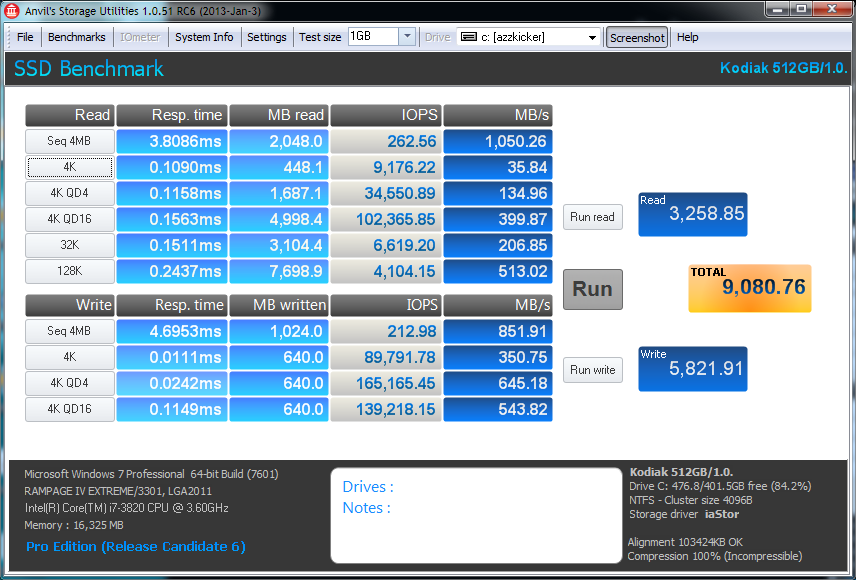
Task: Minimize the Anvil's Storage Utilities window
Action: pos(778,9)
